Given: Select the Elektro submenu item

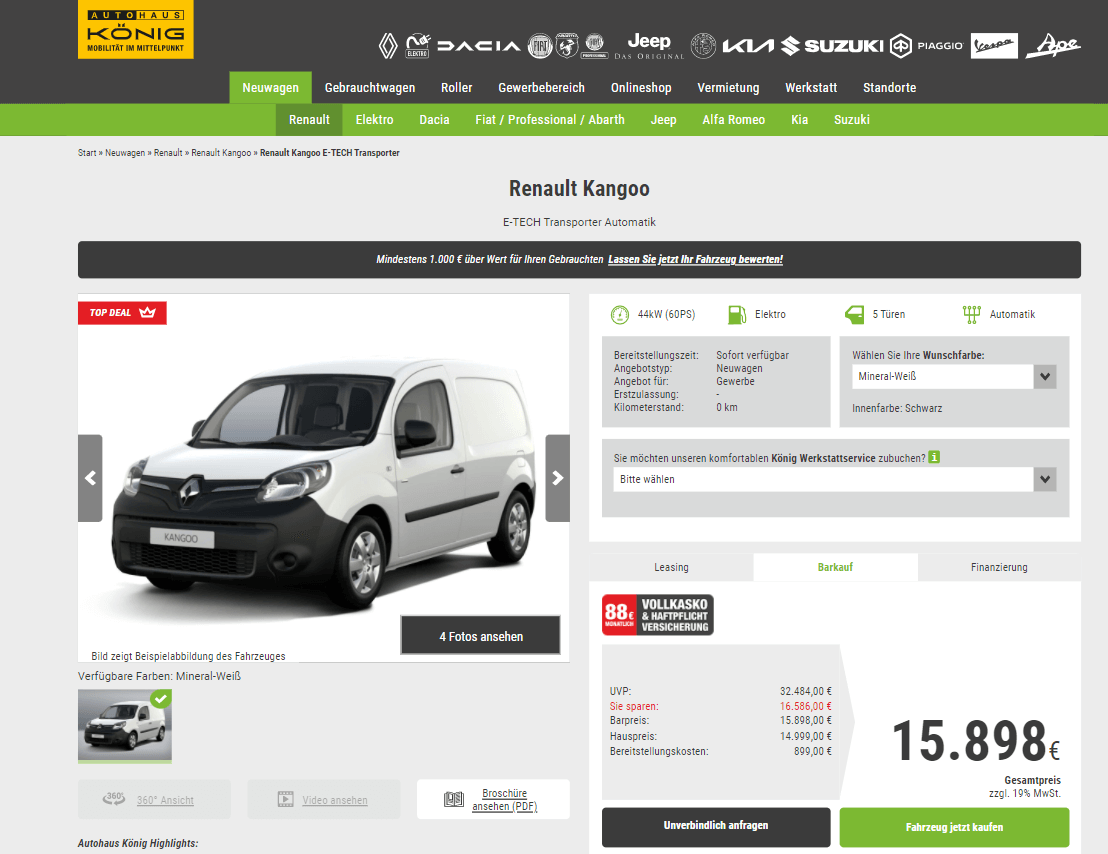Looking at the screenshot, I should coord(375,119).
